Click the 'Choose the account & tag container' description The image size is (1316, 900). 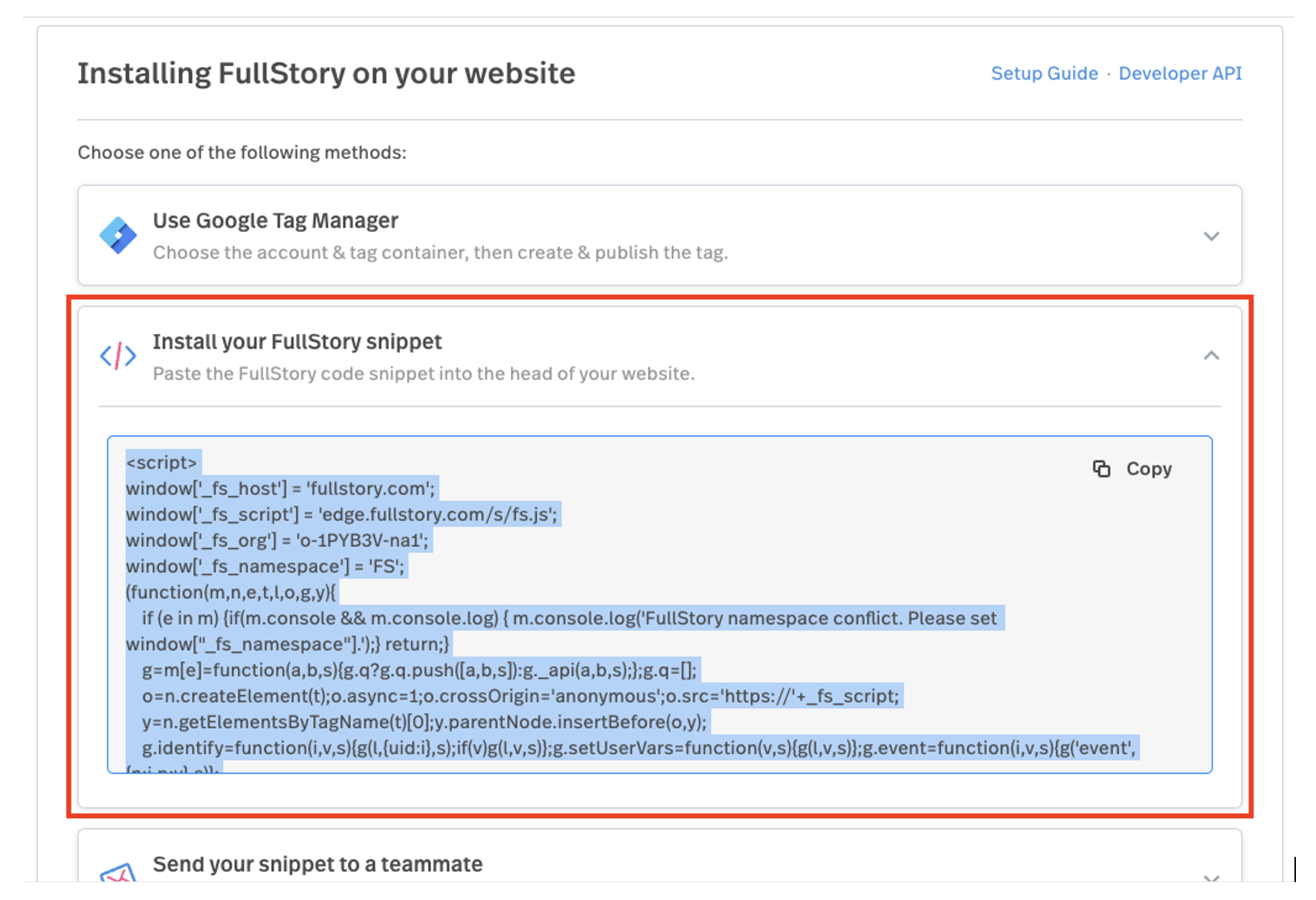pyautogui.click(x=440, y=253)
